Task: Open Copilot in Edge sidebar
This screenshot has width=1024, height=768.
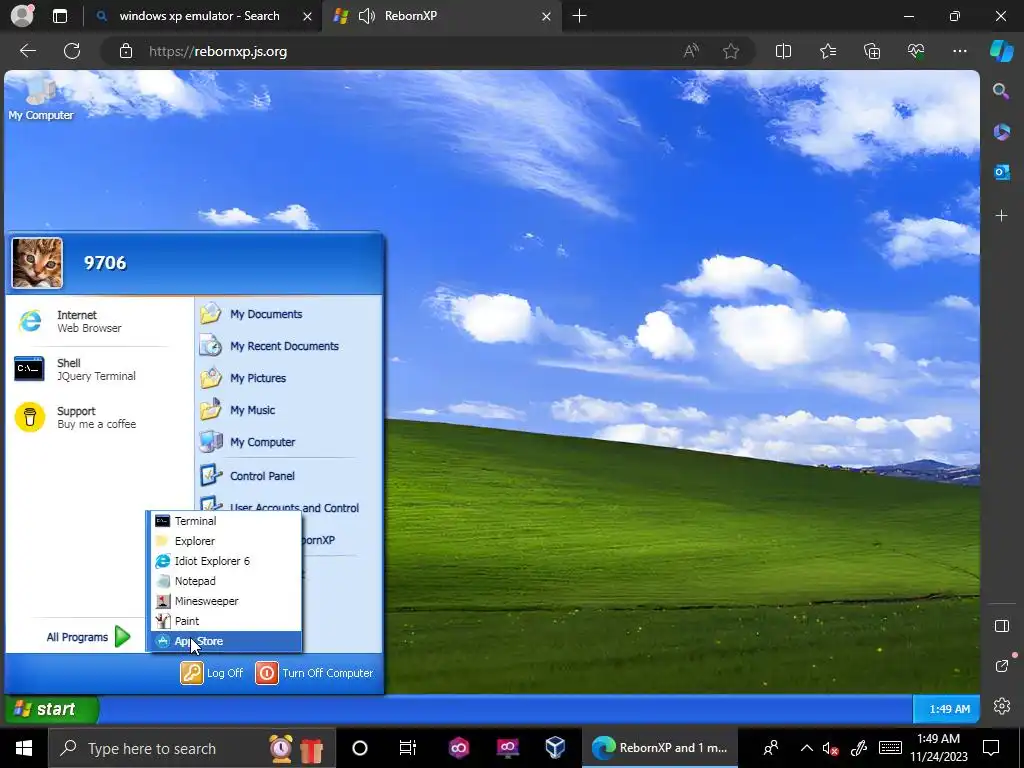Action: point(1001,51)
